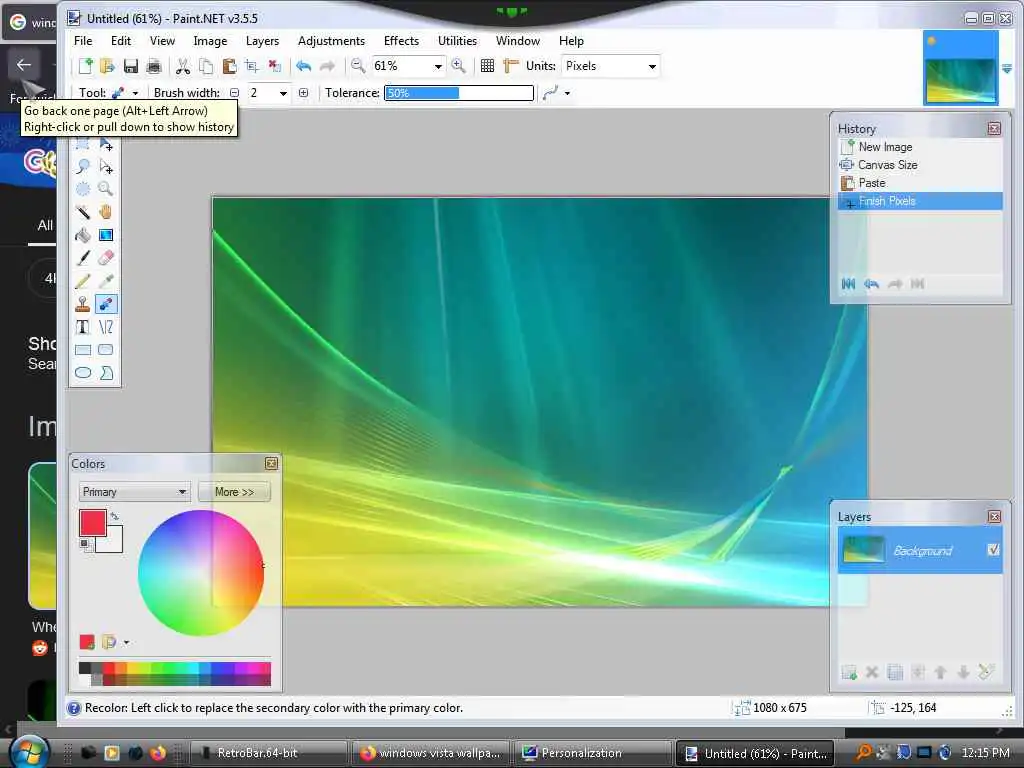Screen dimensions: 1024x768
Task: Click the Tolerance slider bar
Action: click(459, 93)
